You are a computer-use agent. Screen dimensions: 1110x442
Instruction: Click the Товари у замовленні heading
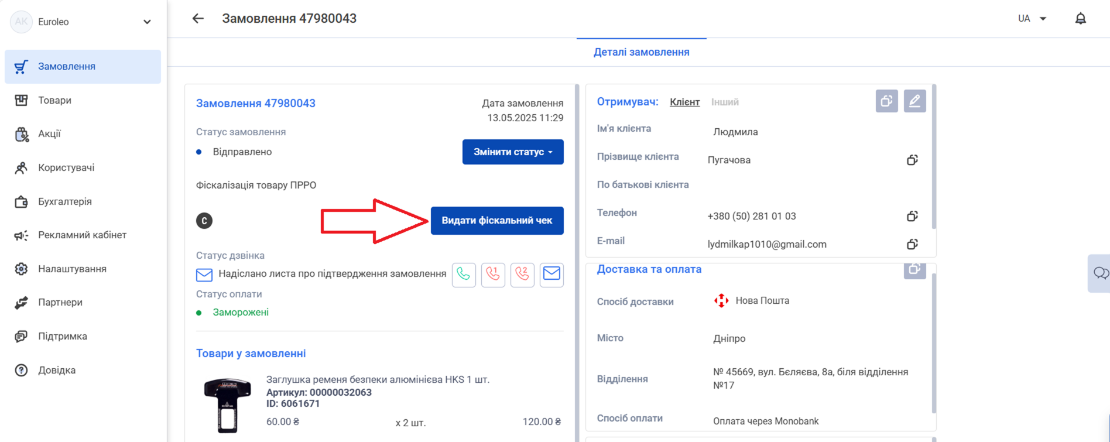tap(251, 353)
